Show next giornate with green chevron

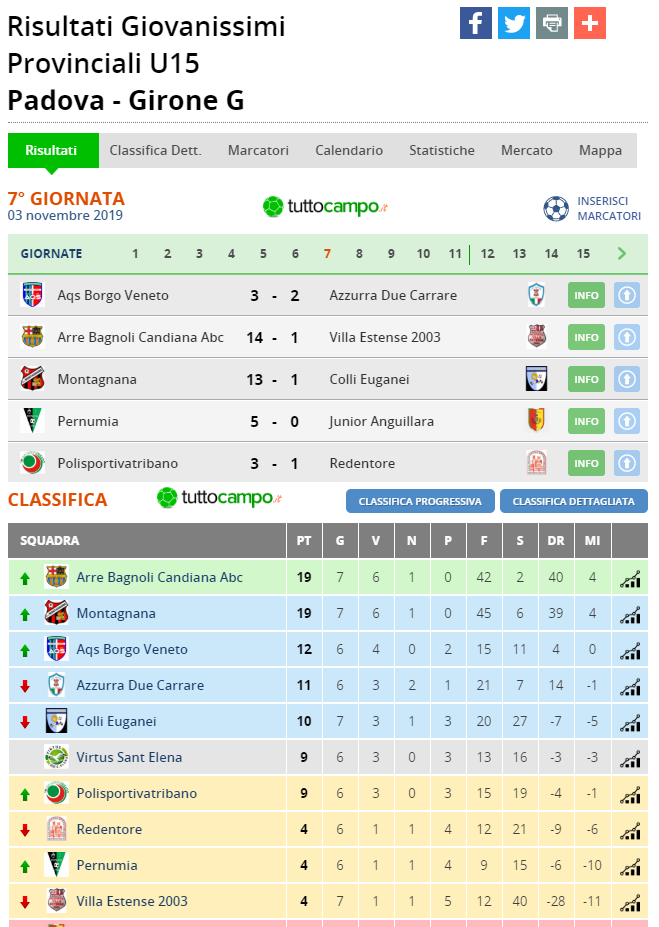coord(622,254)
